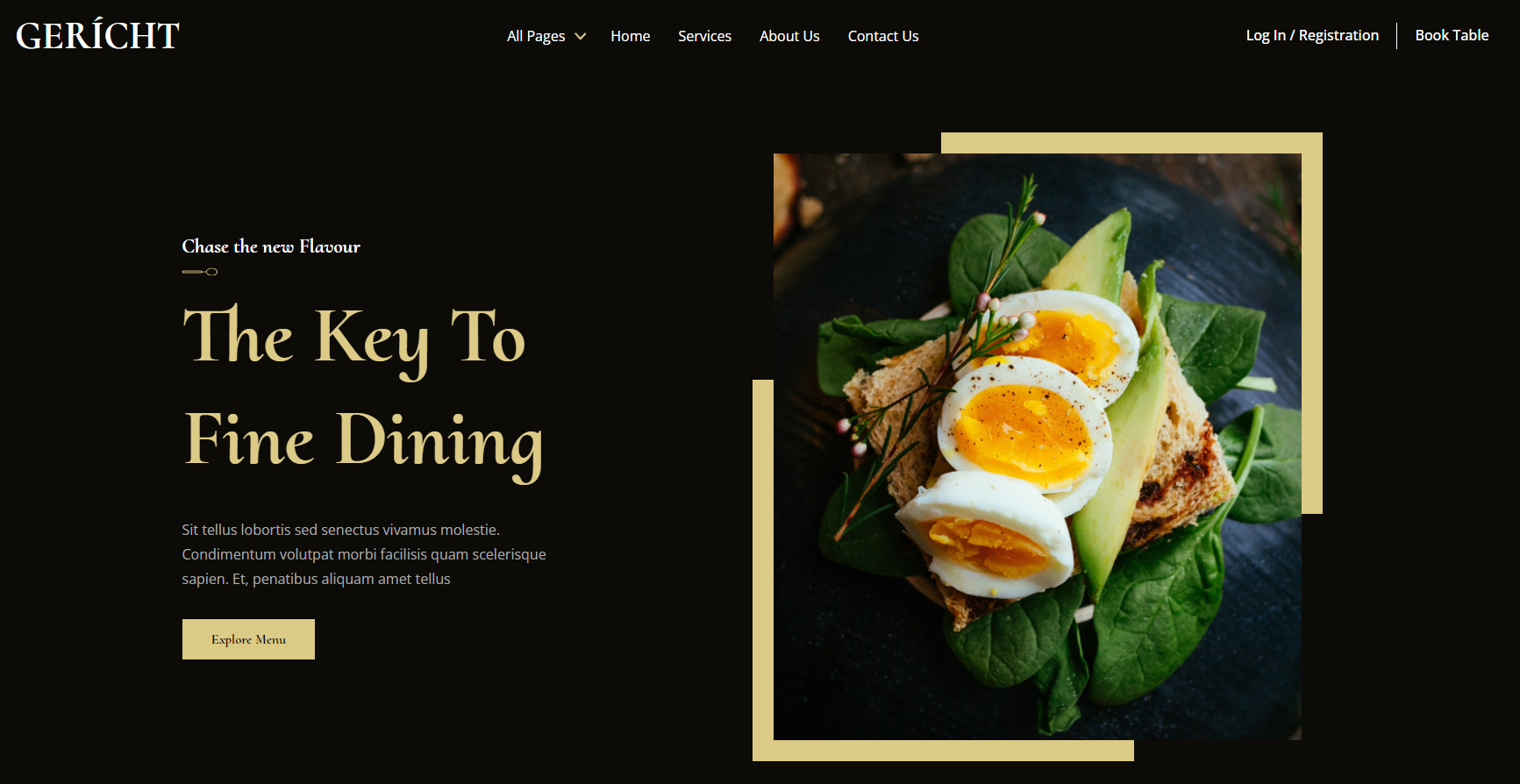Click the divider line beside Book Table
The image size is (1520, 784).
tap(1396, 36)
